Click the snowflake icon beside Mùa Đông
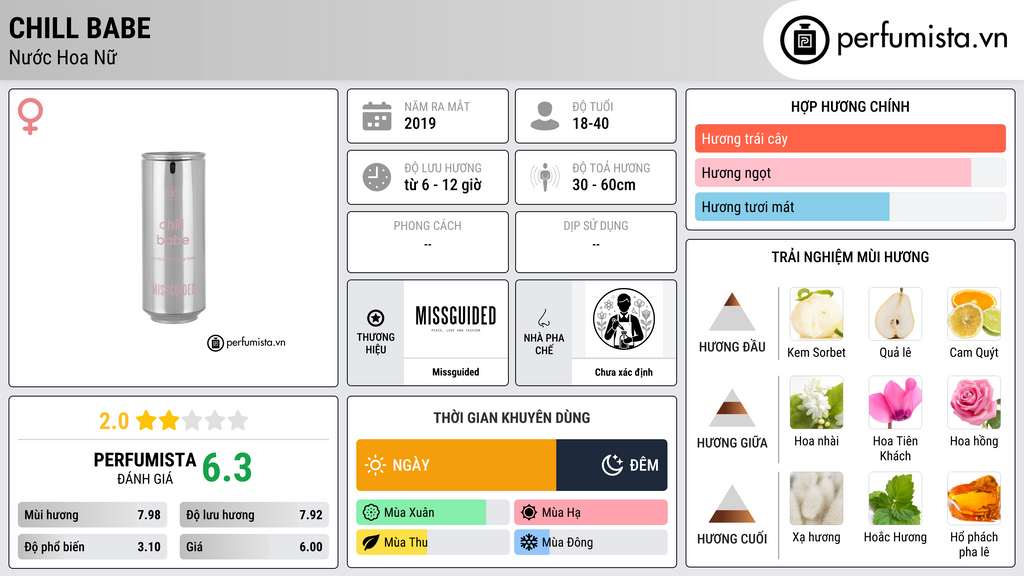 coord(529,542)
